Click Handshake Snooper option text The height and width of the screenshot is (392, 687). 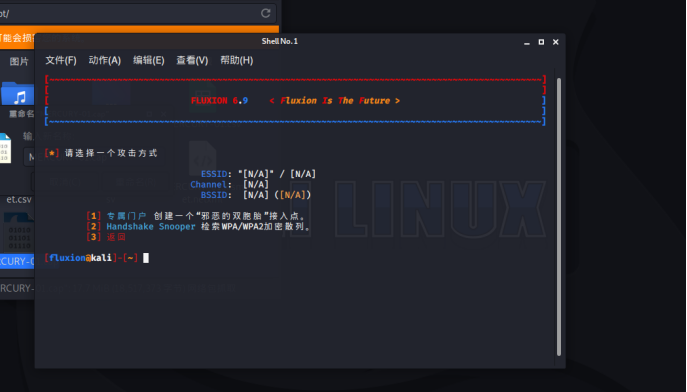click(151, 226)
